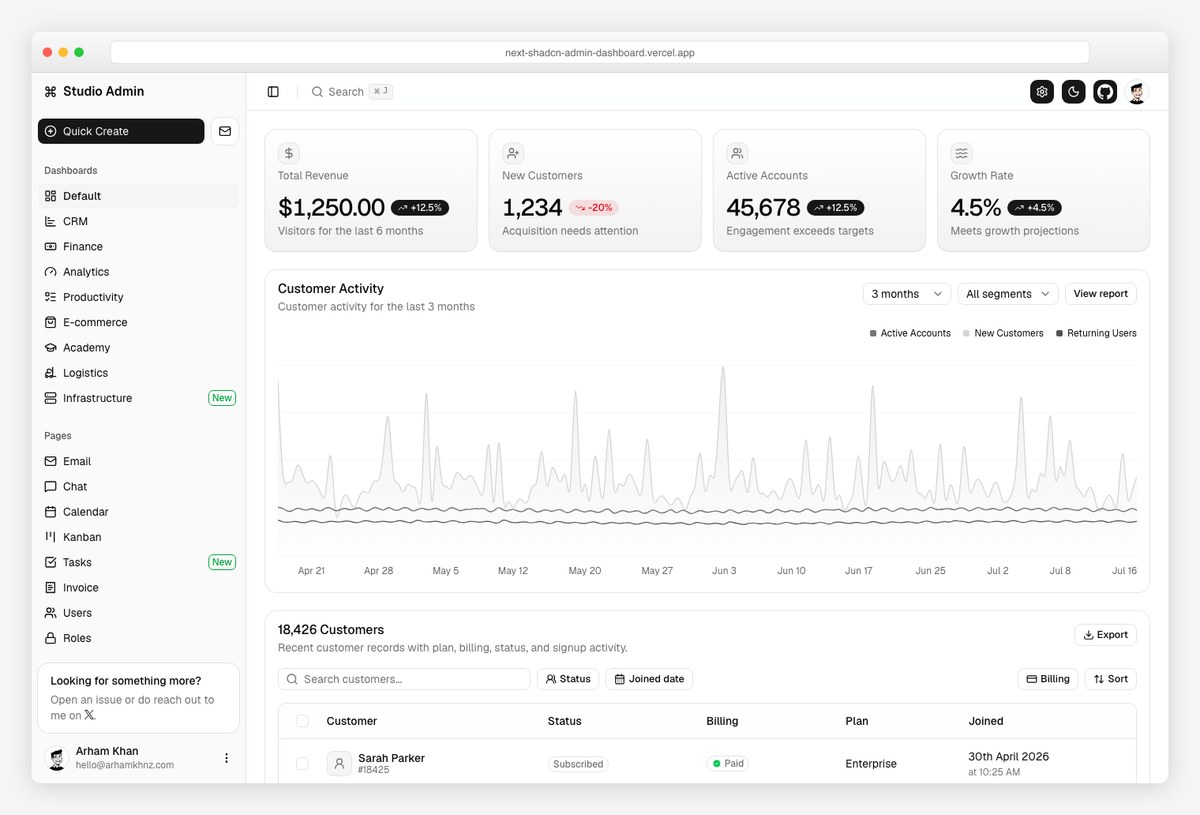Check the Sarah Parker row checkbox
This screenshot has height=815, width=1200.
(x=302, y=764)
